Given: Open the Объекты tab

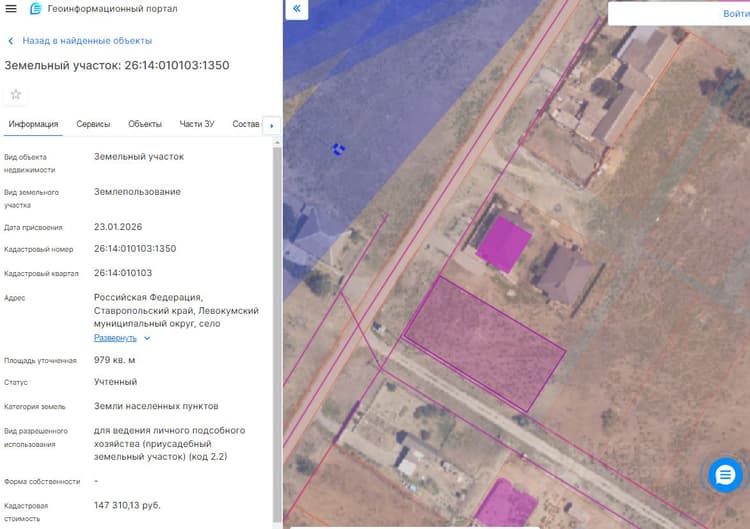Looking at the screenshot, I should pos(145,124).
